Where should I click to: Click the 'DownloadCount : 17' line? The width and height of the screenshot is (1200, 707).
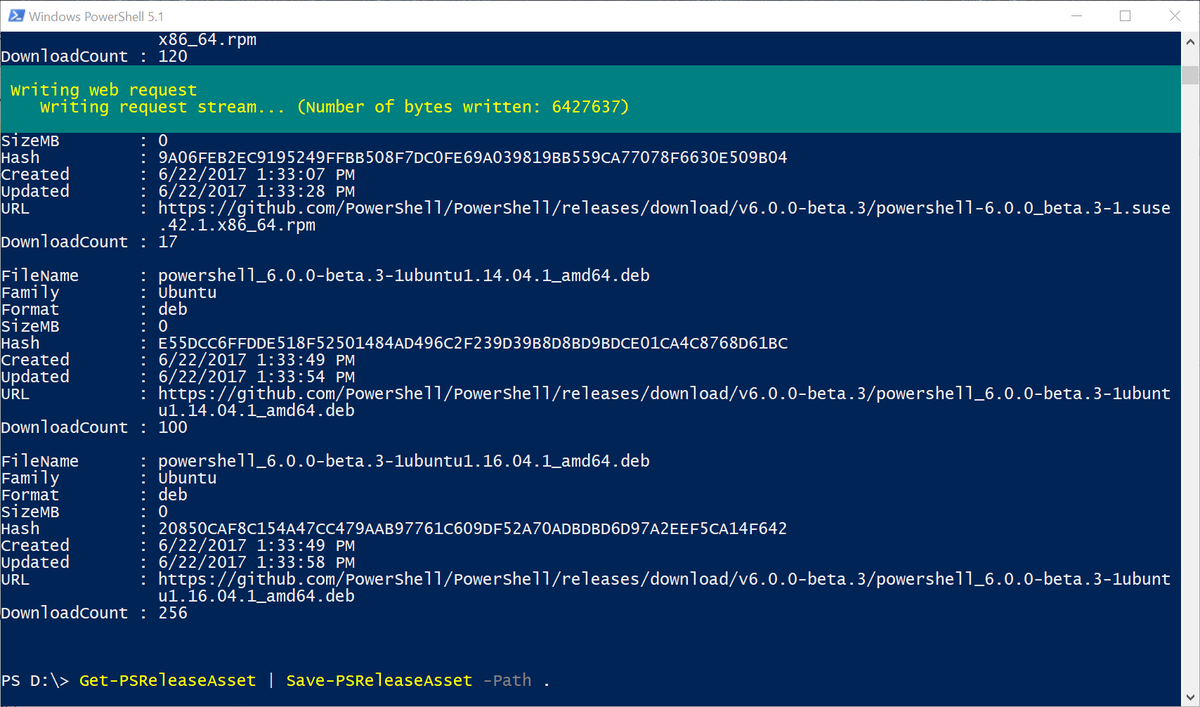click(89, 242)
